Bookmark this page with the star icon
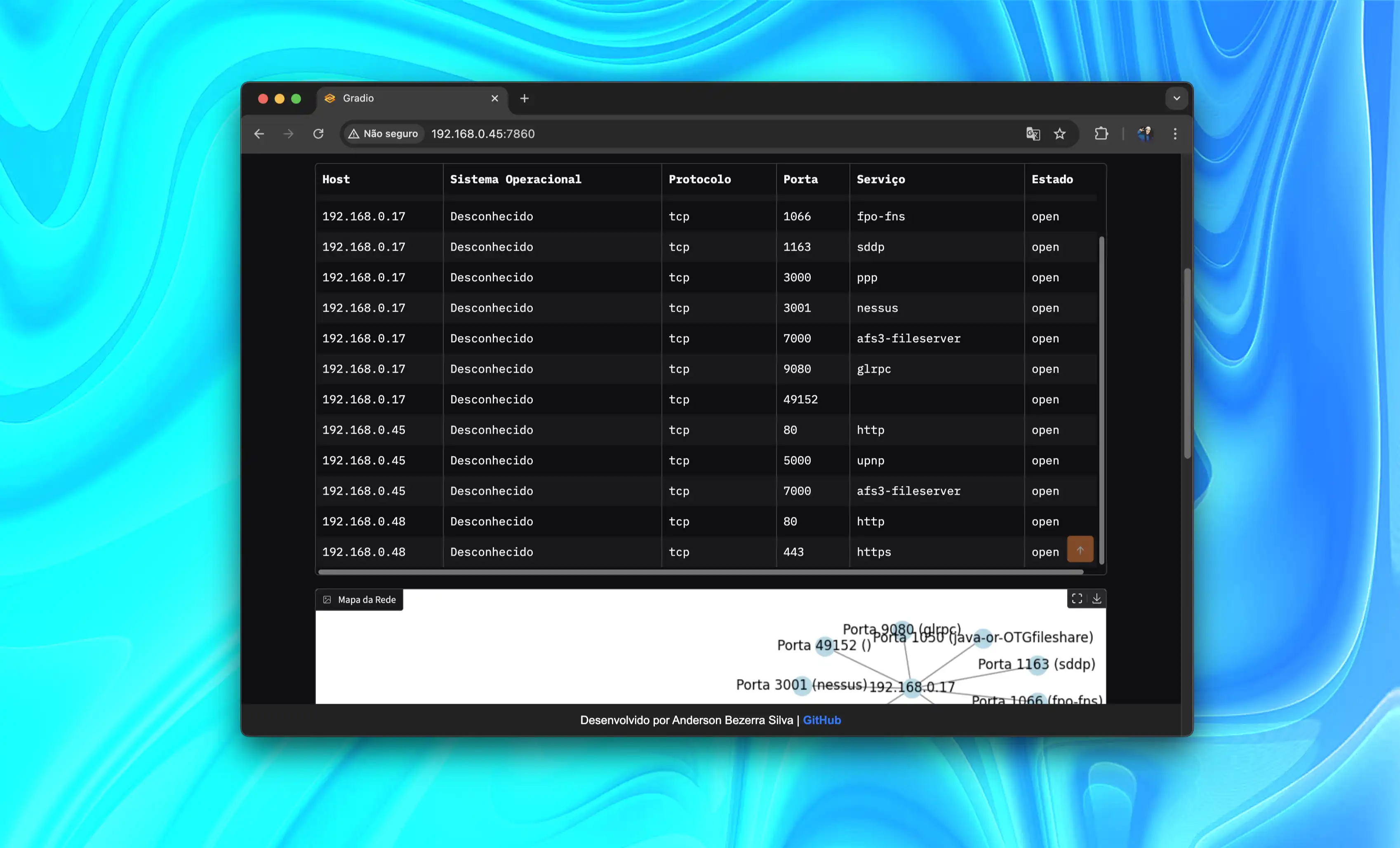This screenshot has width=1400, height=848. click(x=1060, y=134)
